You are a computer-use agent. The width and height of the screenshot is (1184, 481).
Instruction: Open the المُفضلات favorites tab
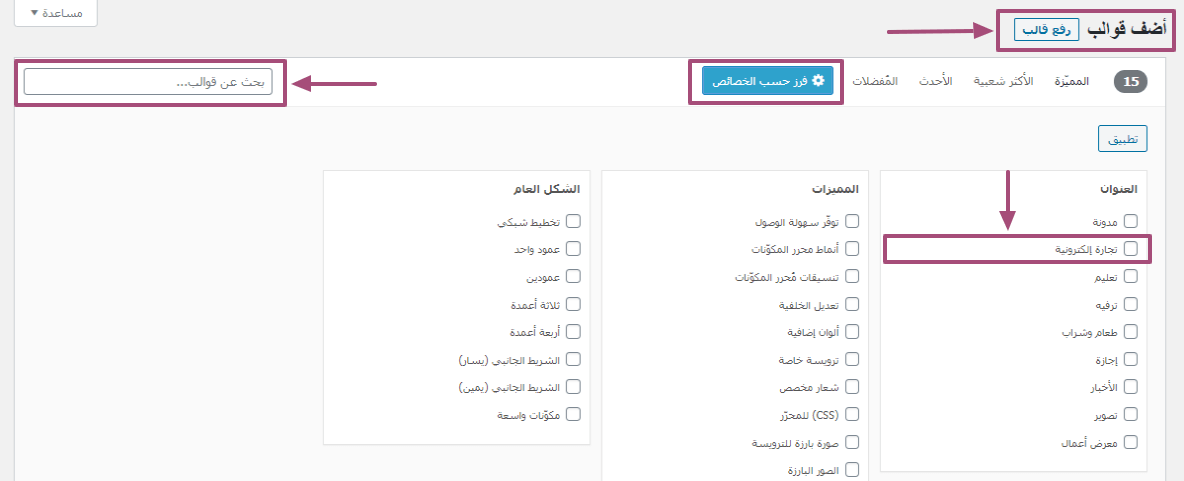pos(875,81)
